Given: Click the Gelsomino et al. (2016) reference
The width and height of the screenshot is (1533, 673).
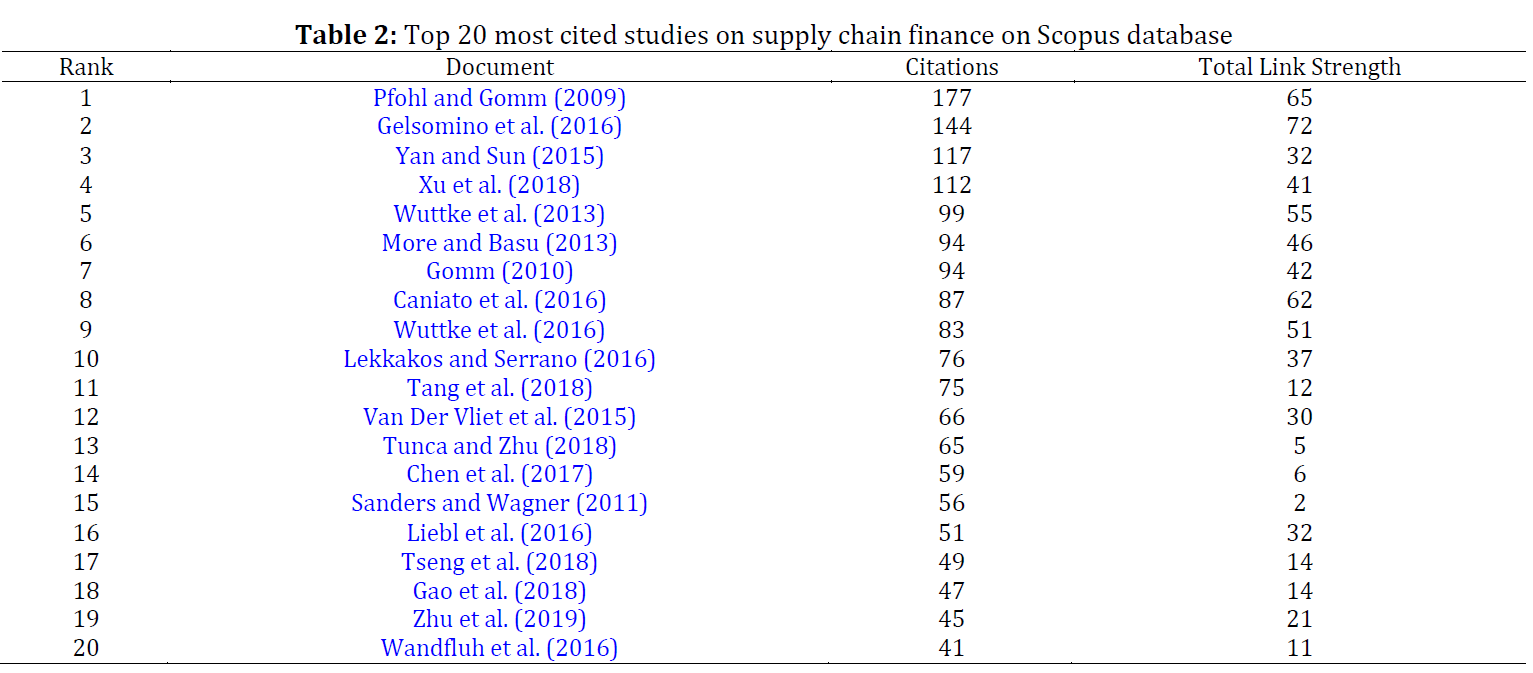Looking at the screenshot, I should [x=499, y=127].
